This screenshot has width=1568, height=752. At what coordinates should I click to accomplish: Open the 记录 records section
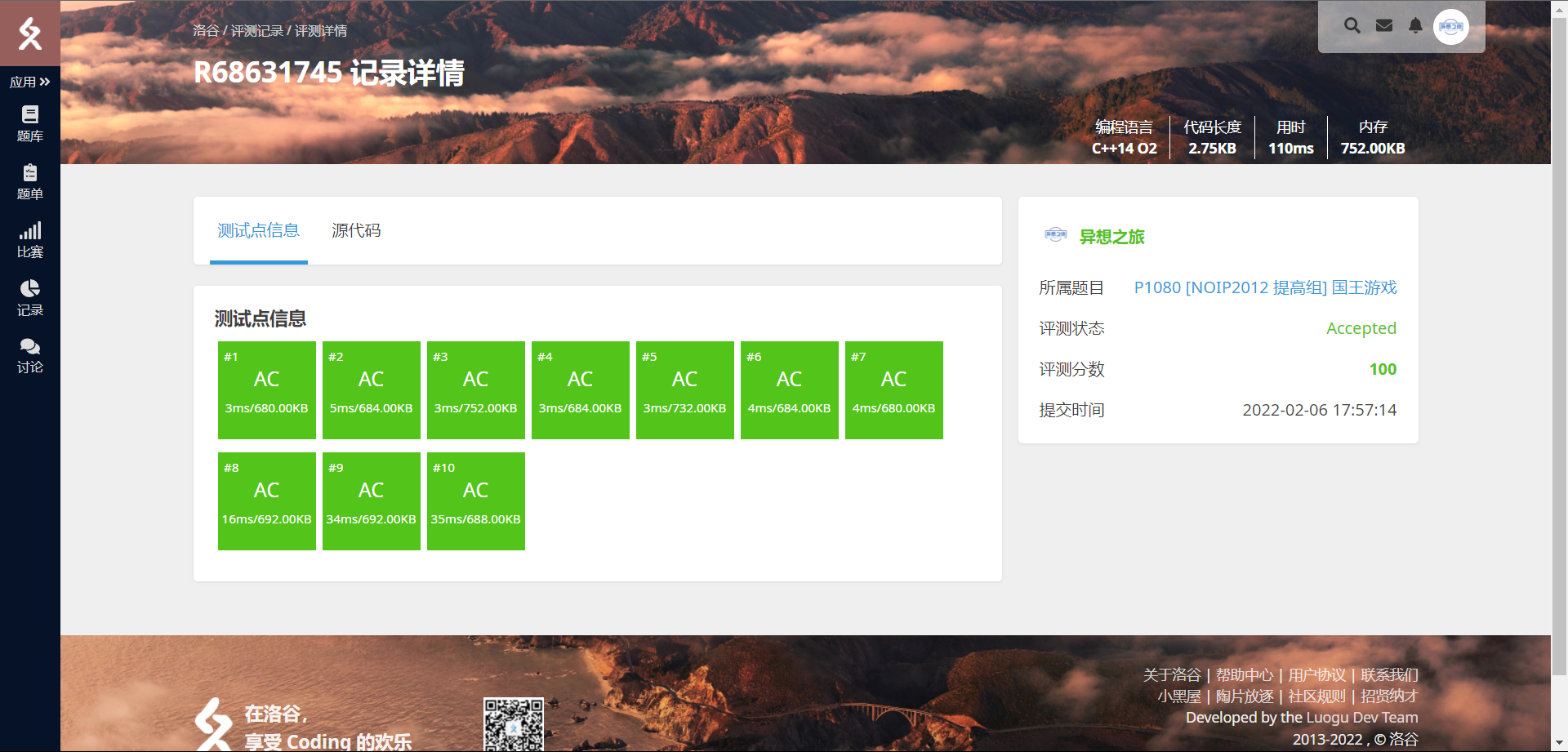(30, 298)
